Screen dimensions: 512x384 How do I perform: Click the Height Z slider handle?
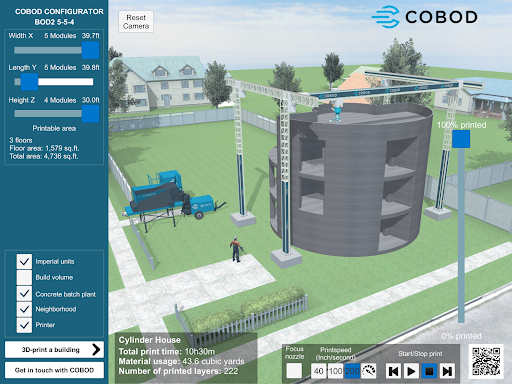pos(90,114)
